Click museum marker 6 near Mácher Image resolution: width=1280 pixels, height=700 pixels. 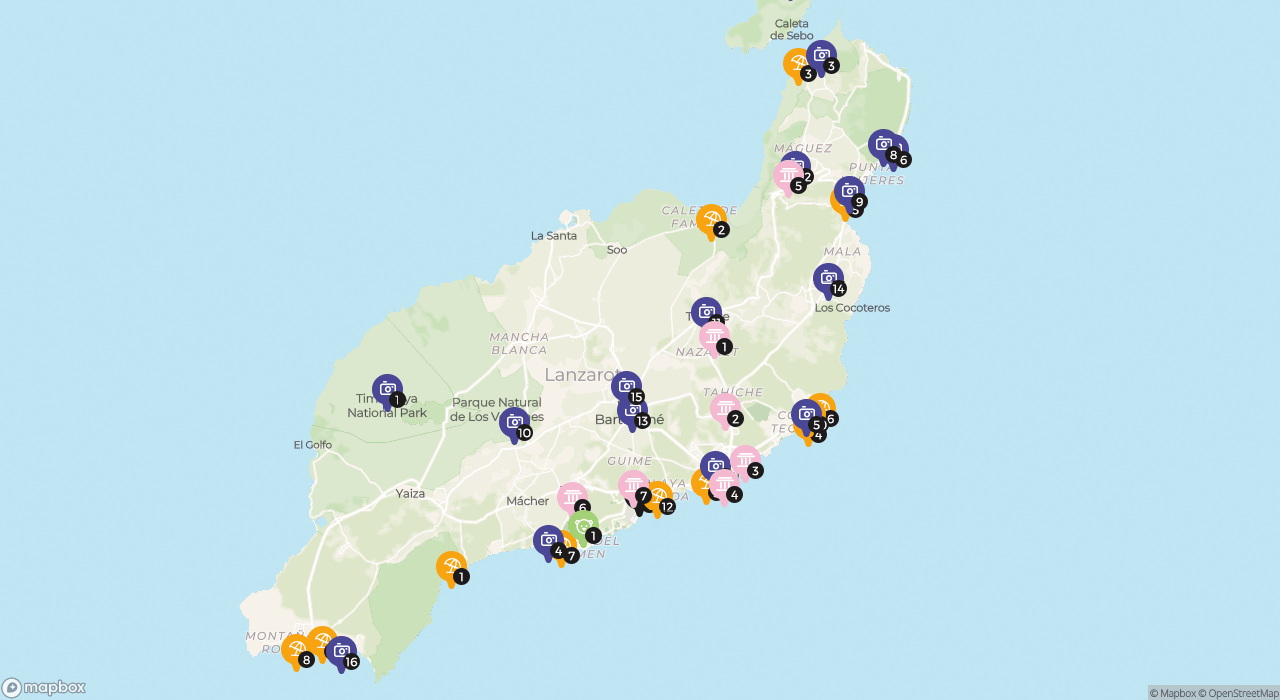click(x=572, y=498)
